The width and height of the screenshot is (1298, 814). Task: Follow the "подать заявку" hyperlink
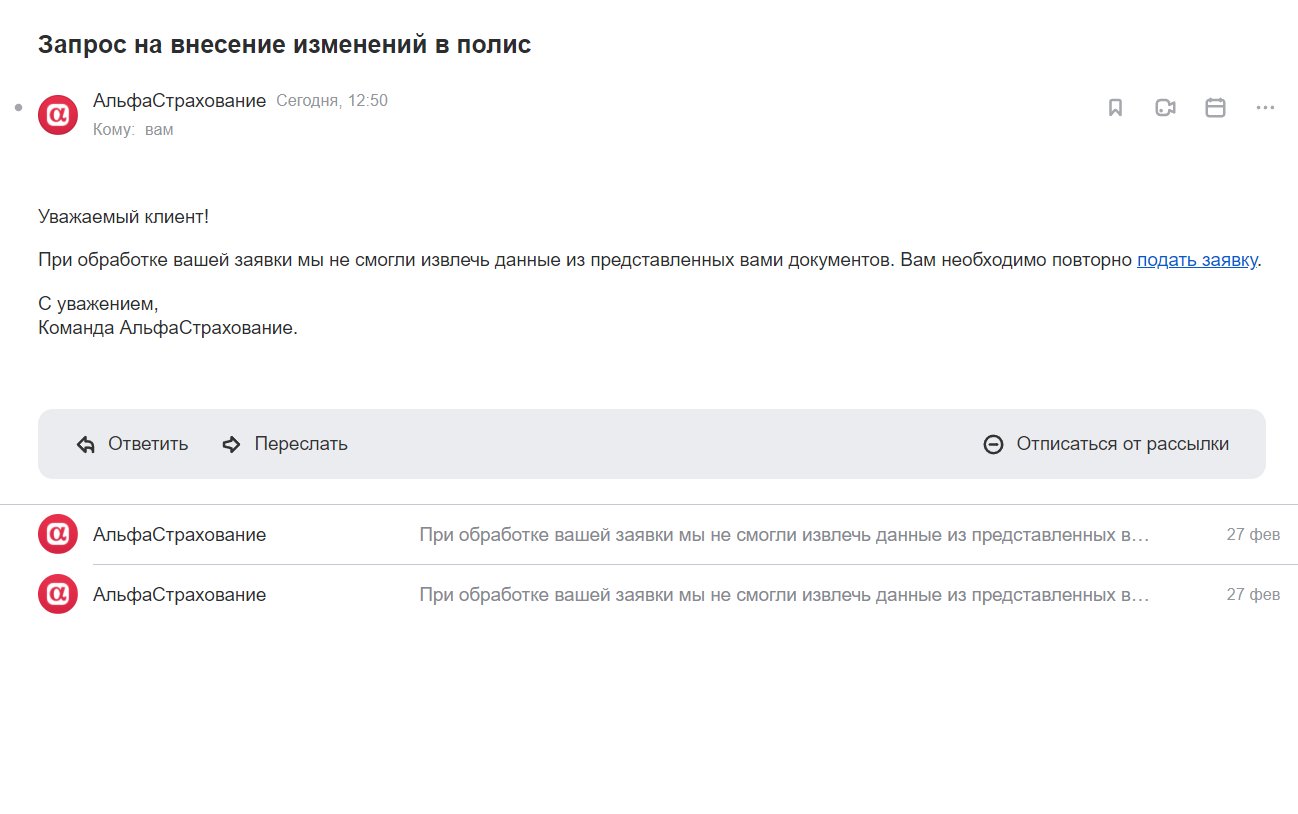[1196, 260]
